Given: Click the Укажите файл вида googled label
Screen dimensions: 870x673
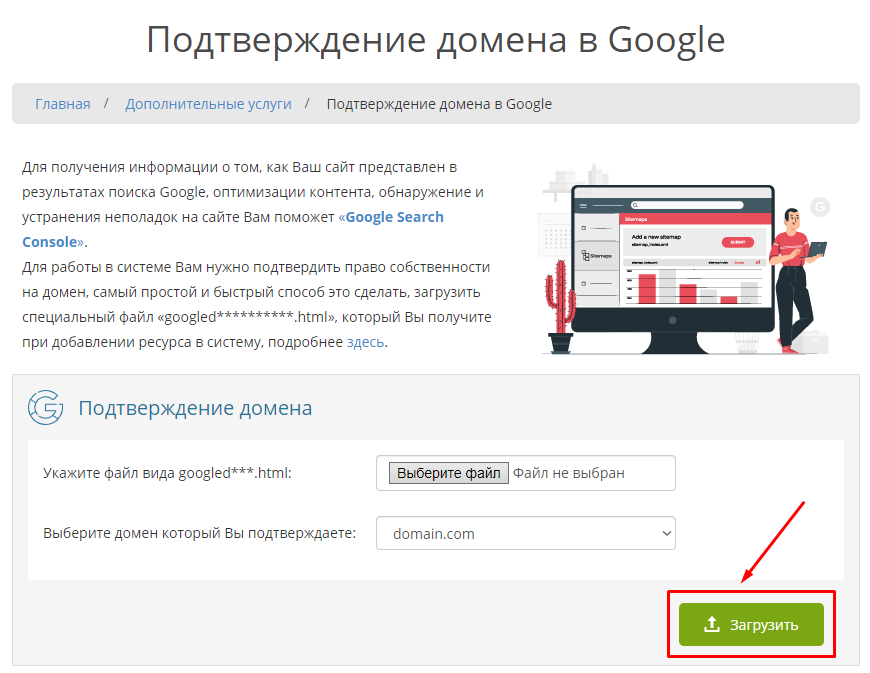Looking at the screenshot, I should pyautogui.click(x=167, y=473).
